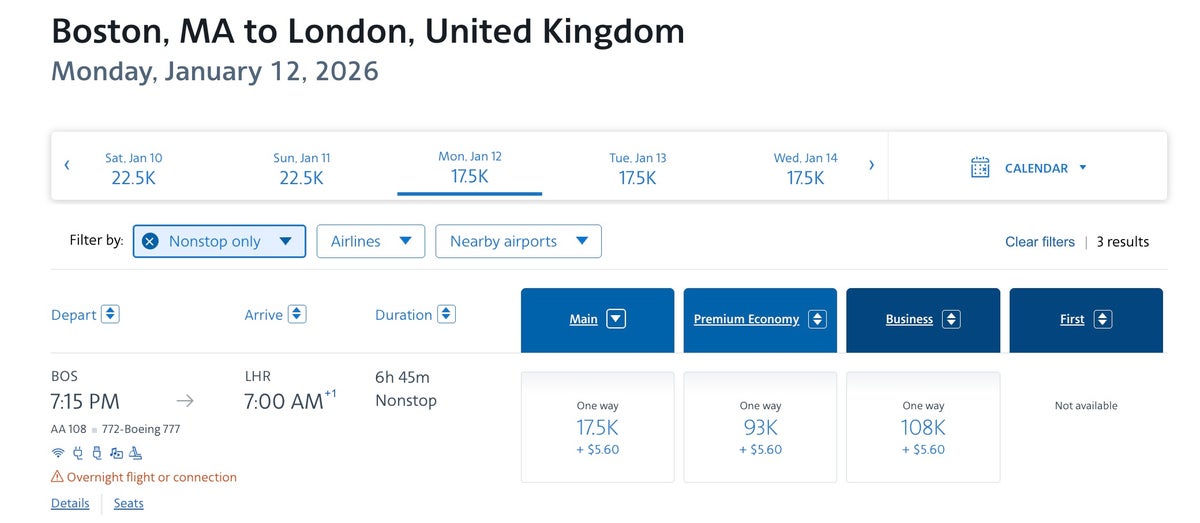The width and height of the screenshot is (1200, 523).
Task: Go to previous dates with left arrow
Action: [x=67, y=165]
